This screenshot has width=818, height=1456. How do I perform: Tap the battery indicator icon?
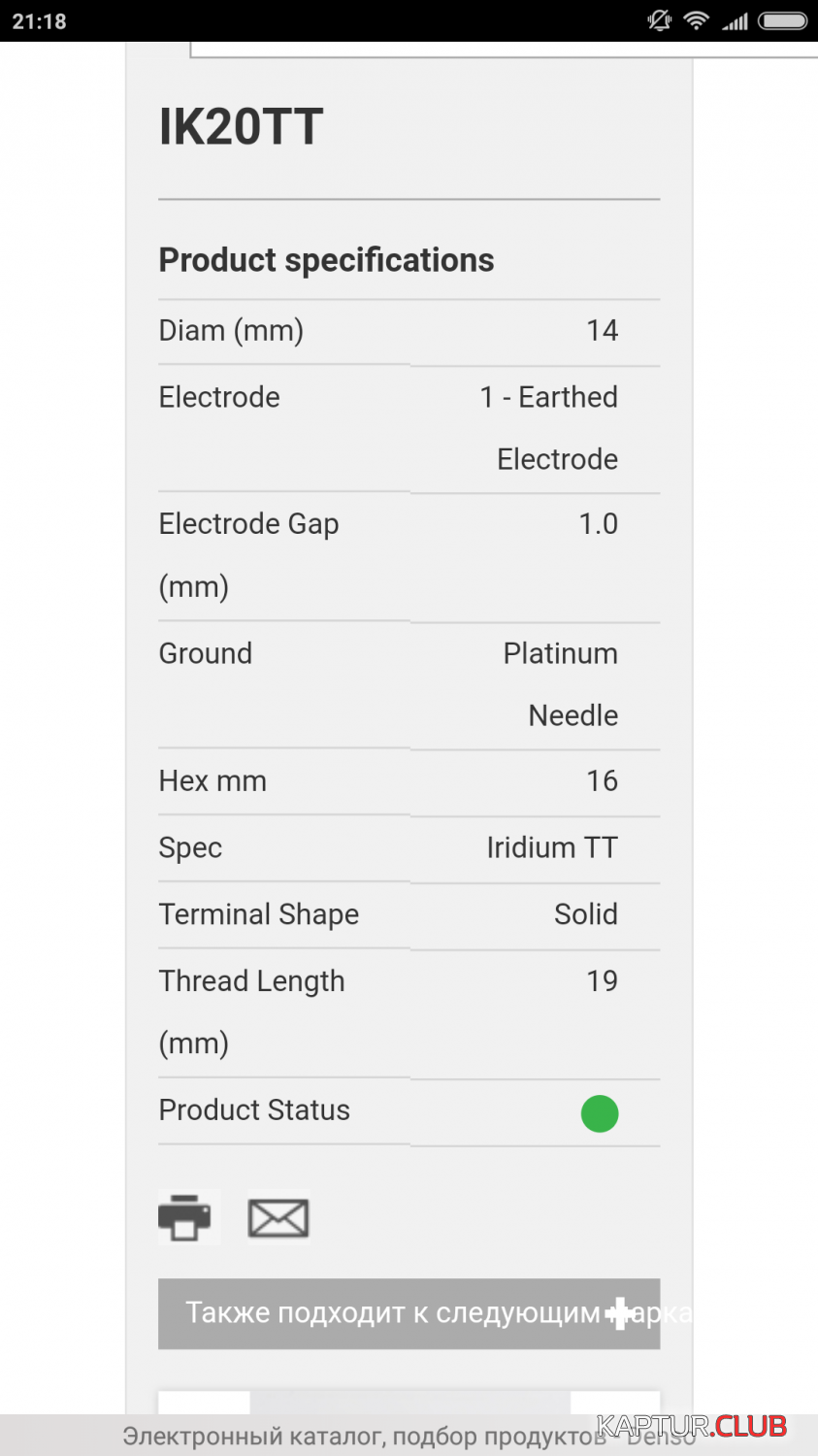point(782,20)
